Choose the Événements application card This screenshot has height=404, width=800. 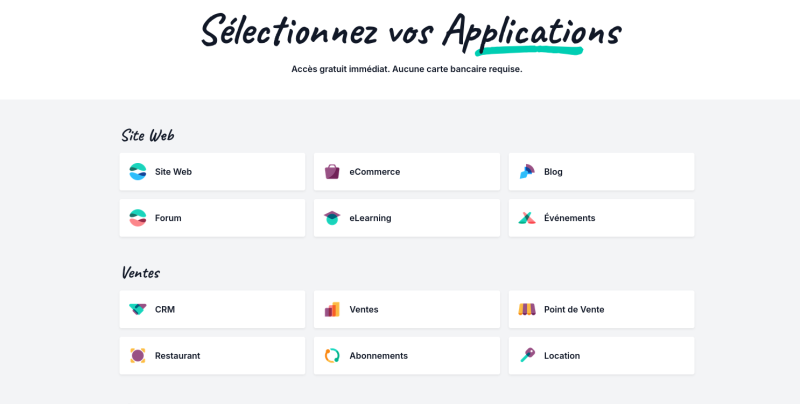coord(602,218)
